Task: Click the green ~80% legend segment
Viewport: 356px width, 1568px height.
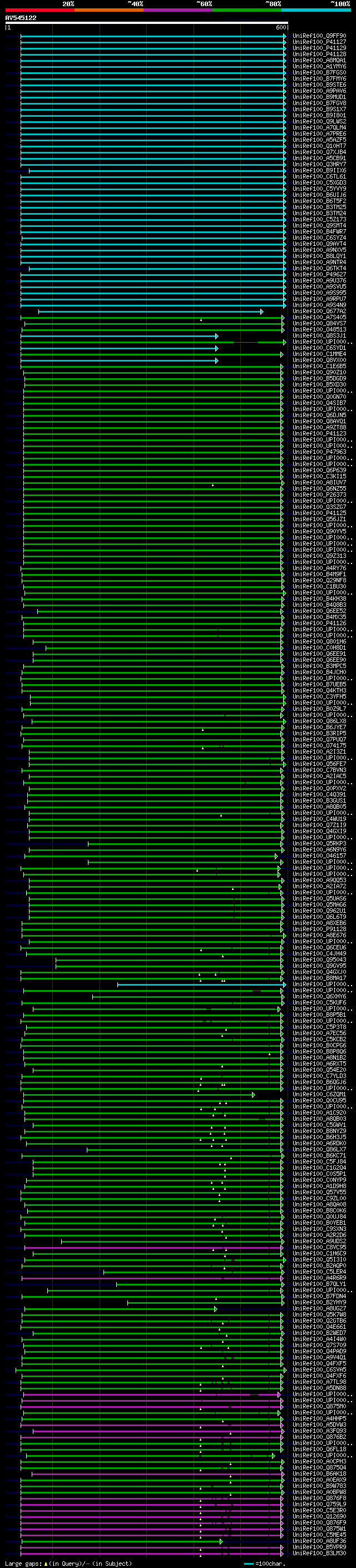Action: (x=247, y=10)
